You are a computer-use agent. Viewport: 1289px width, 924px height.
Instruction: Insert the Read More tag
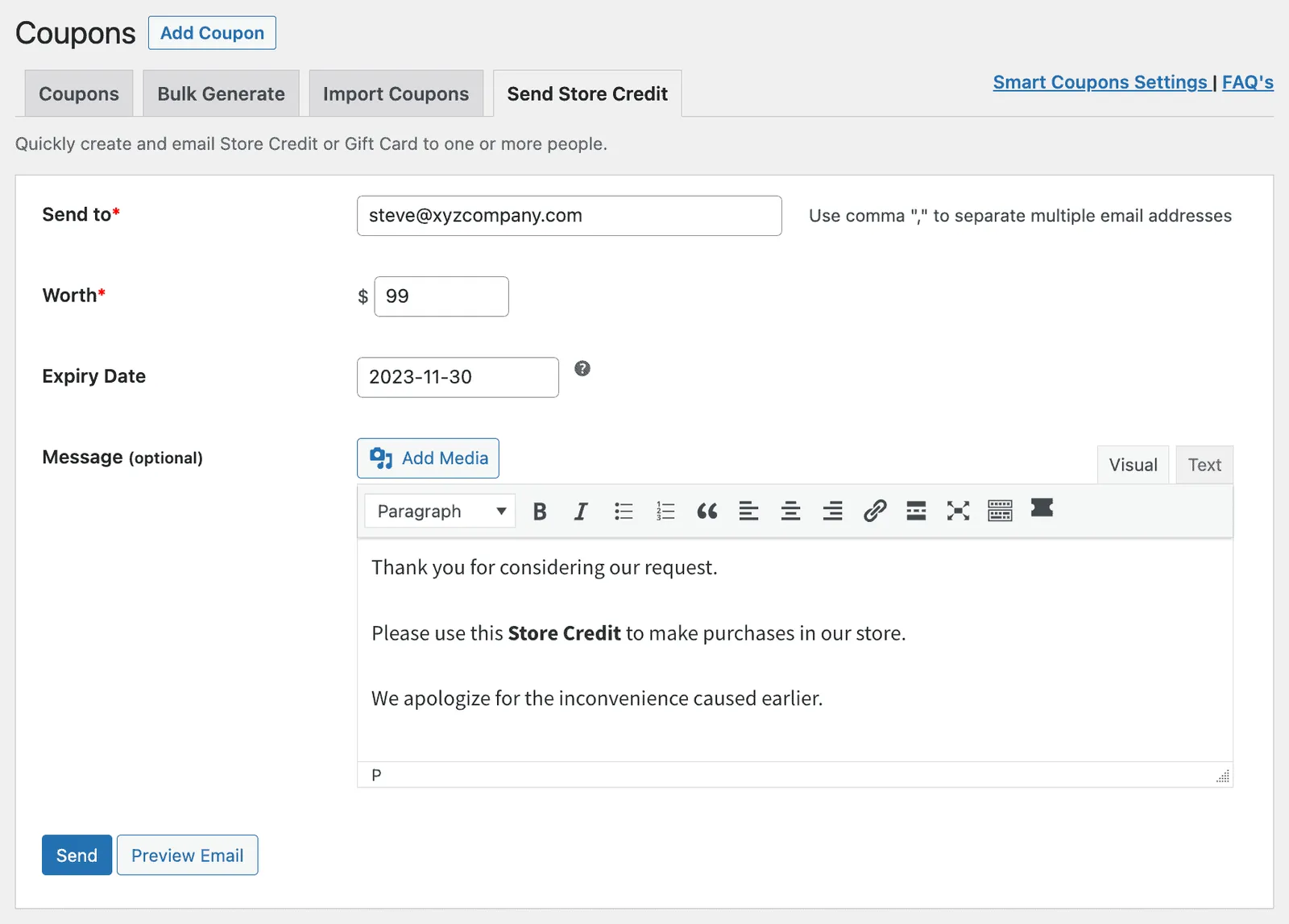[916, 512]
